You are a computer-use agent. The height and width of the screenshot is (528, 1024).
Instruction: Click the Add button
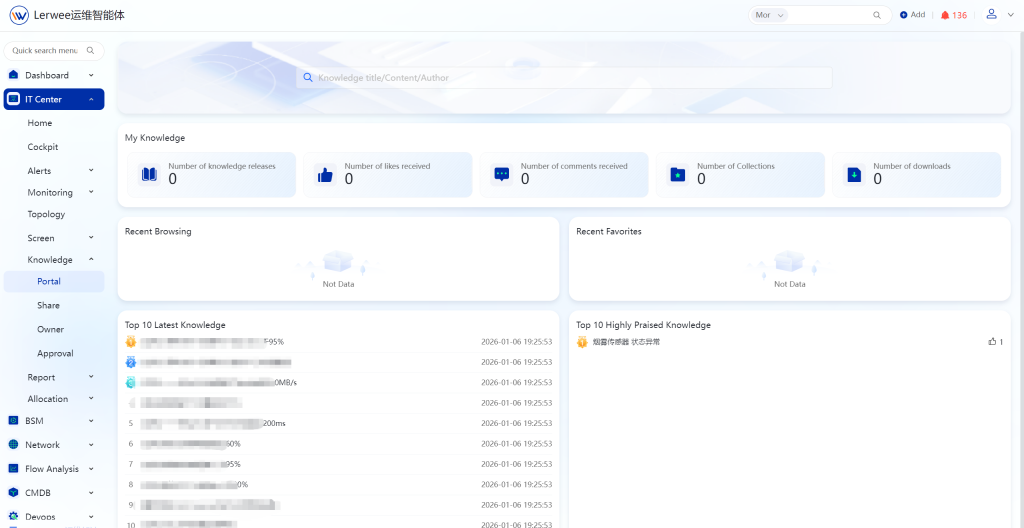912,15
